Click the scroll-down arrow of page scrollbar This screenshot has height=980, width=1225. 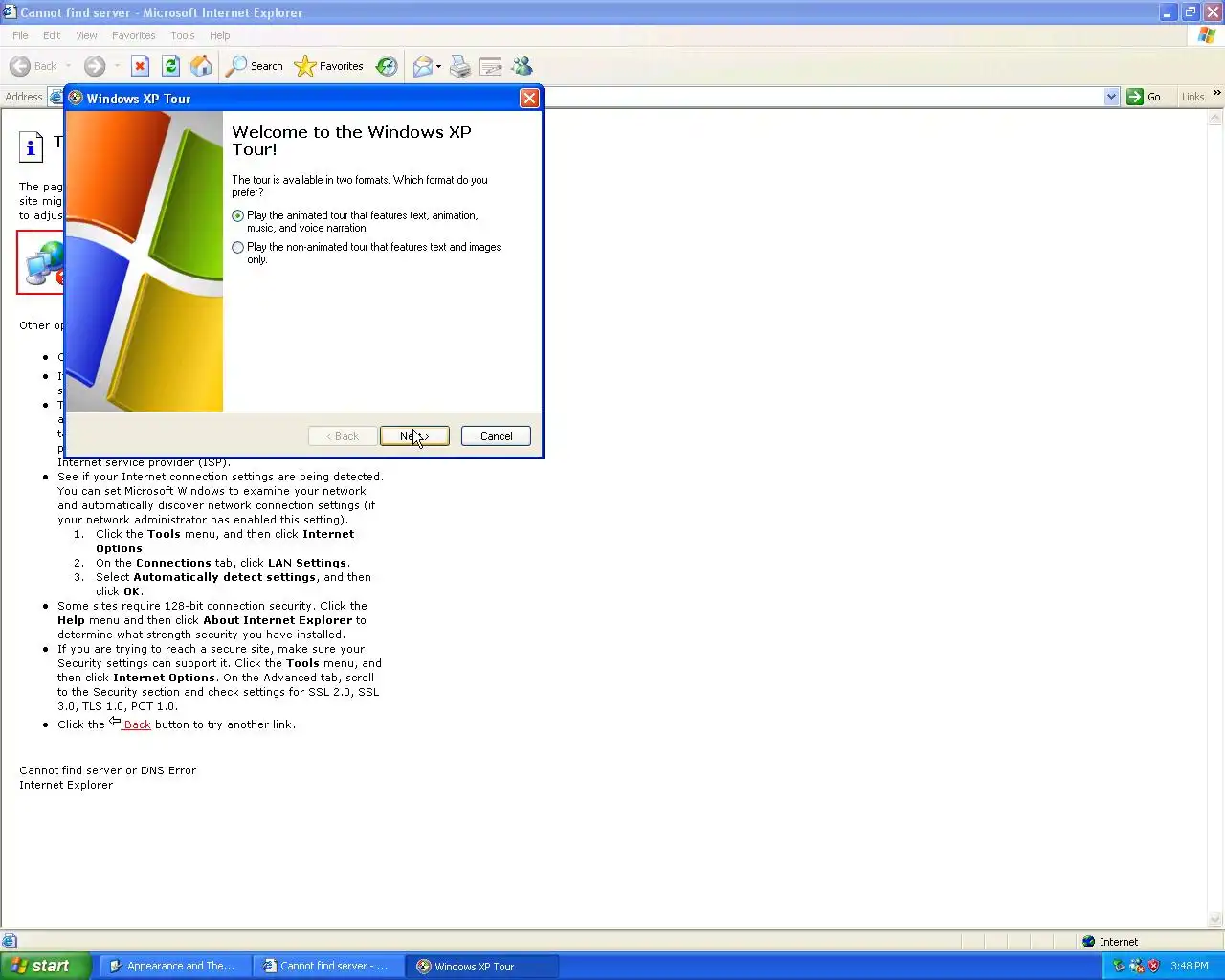tap(1216, 921)
